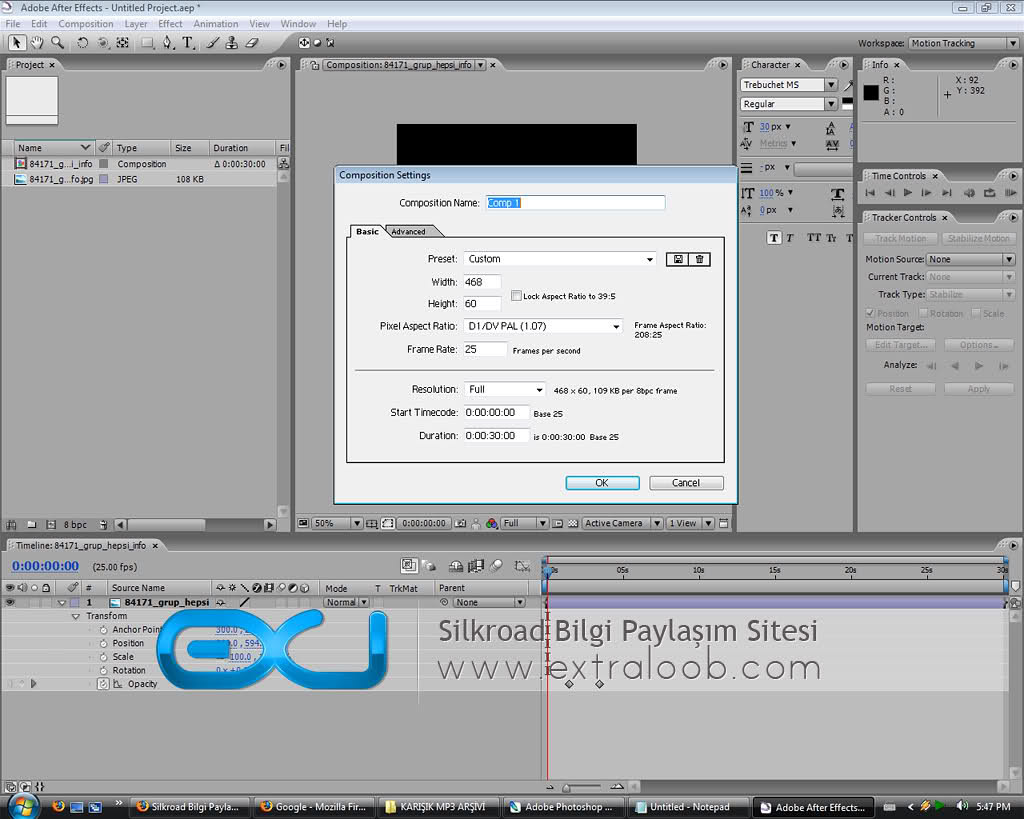This screenshot has width=1024, height=819.
Task: Click the first frame button in Time Controls
Action: tap(870, 193)
